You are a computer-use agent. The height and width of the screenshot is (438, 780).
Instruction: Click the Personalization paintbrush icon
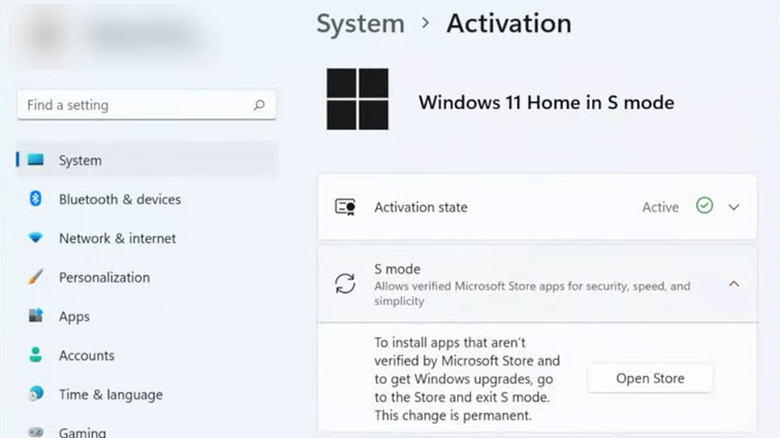pos(37,277)
